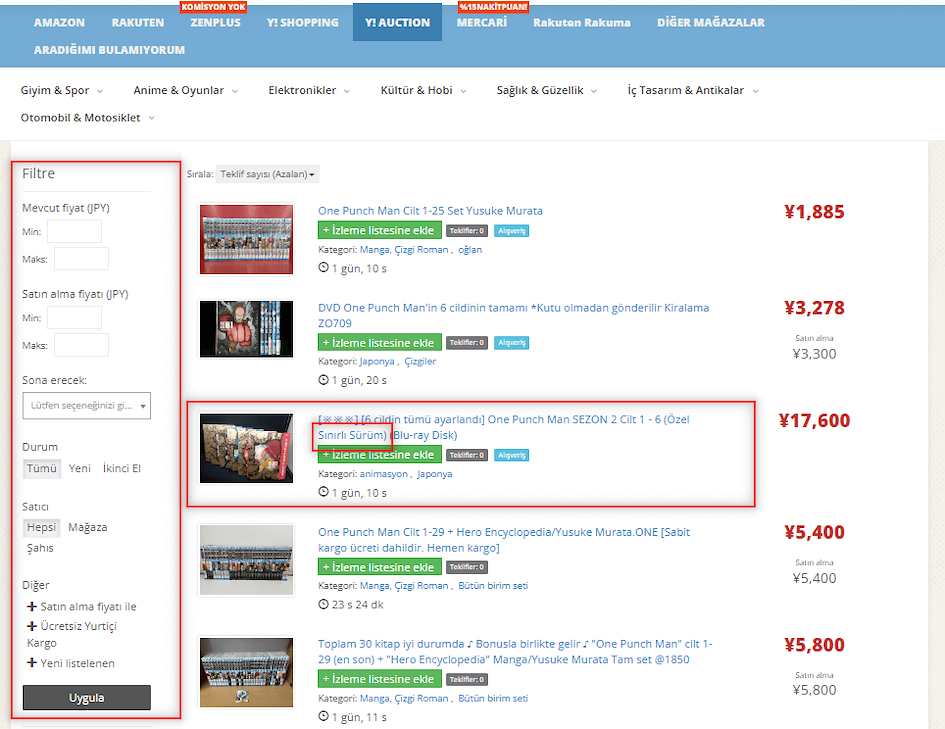Open DVD One Punch Man thumbnail
Image resolution: width=945 pixels, height=729 pixels.
click(x=246, y=329)
